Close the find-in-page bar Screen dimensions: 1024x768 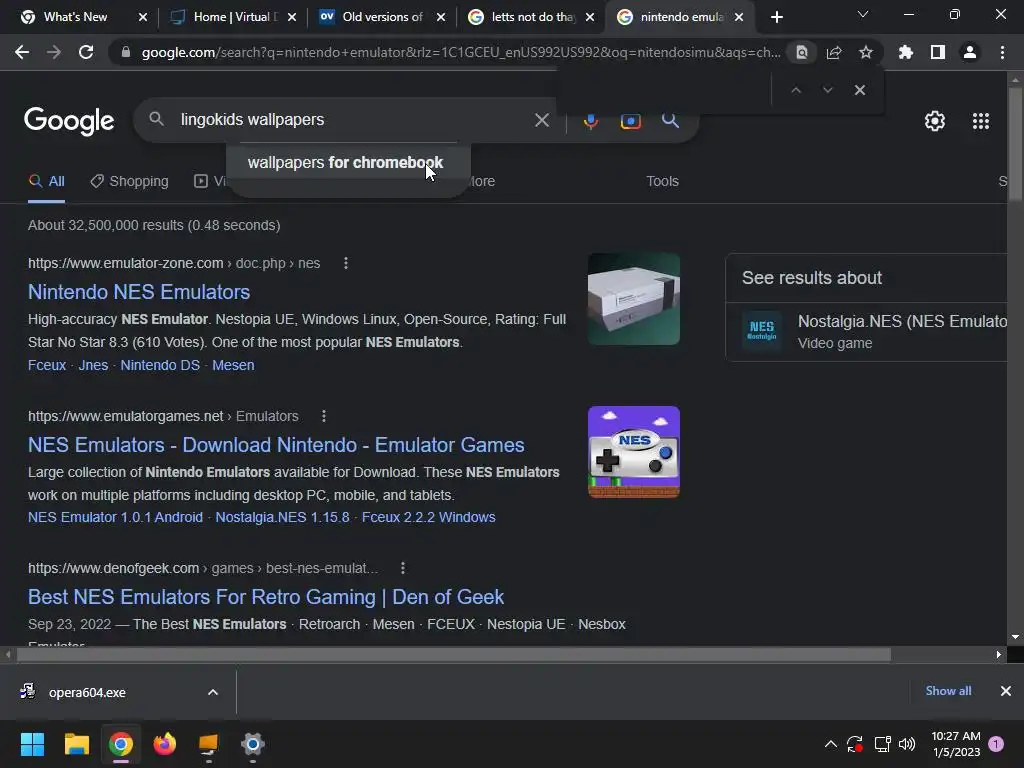860,90
